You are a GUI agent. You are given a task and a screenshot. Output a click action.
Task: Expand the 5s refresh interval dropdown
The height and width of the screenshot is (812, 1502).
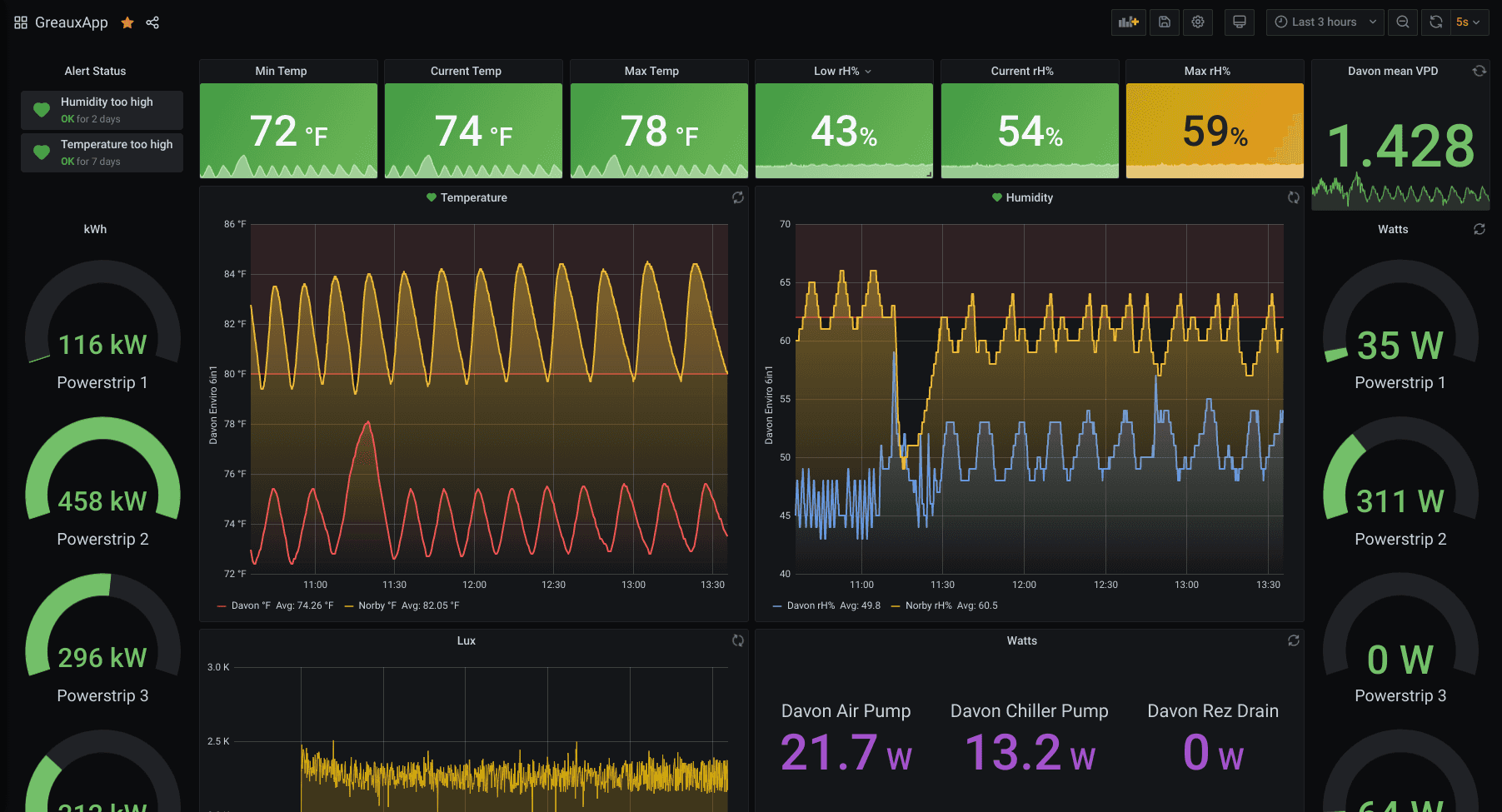click(1468, 22)
